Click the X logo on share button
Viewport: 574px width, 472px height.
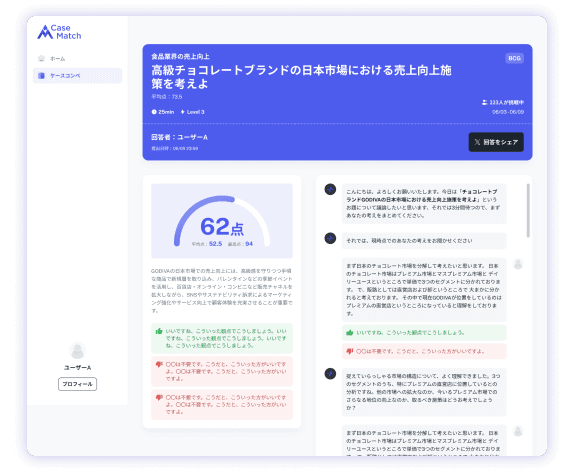[477, 142]
